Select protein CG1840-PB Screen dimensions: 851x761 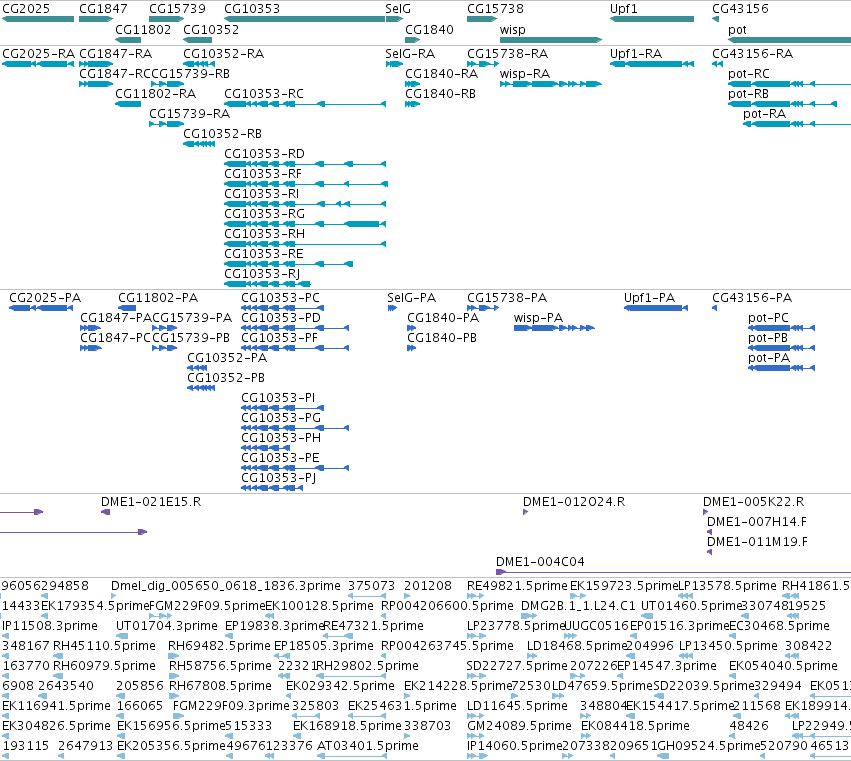442,338
